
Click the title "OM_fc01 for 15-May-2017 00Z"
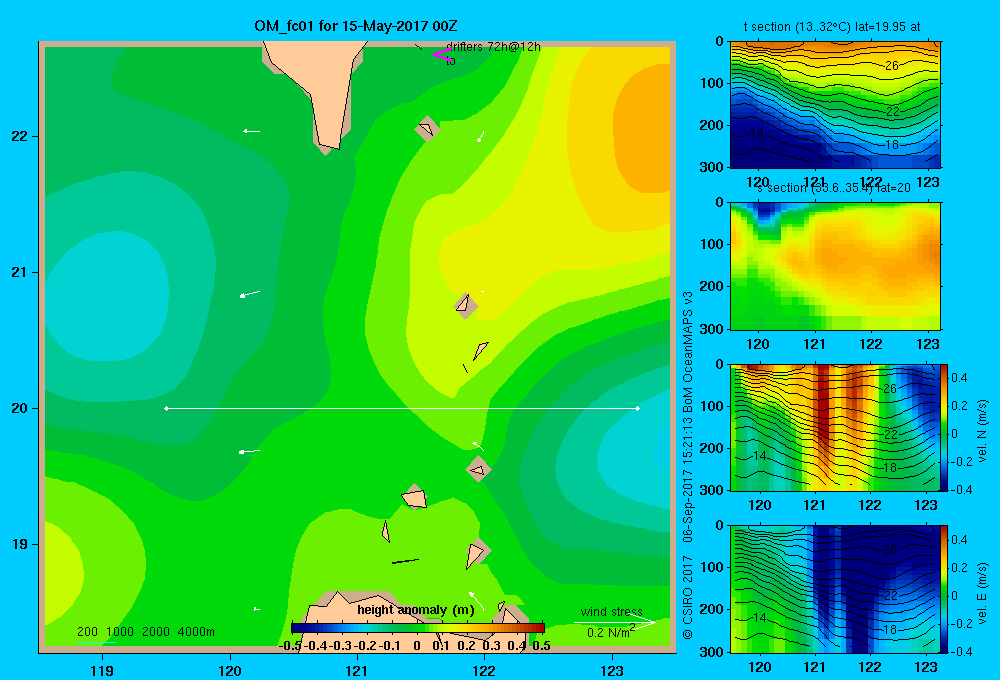click(355, 26)
